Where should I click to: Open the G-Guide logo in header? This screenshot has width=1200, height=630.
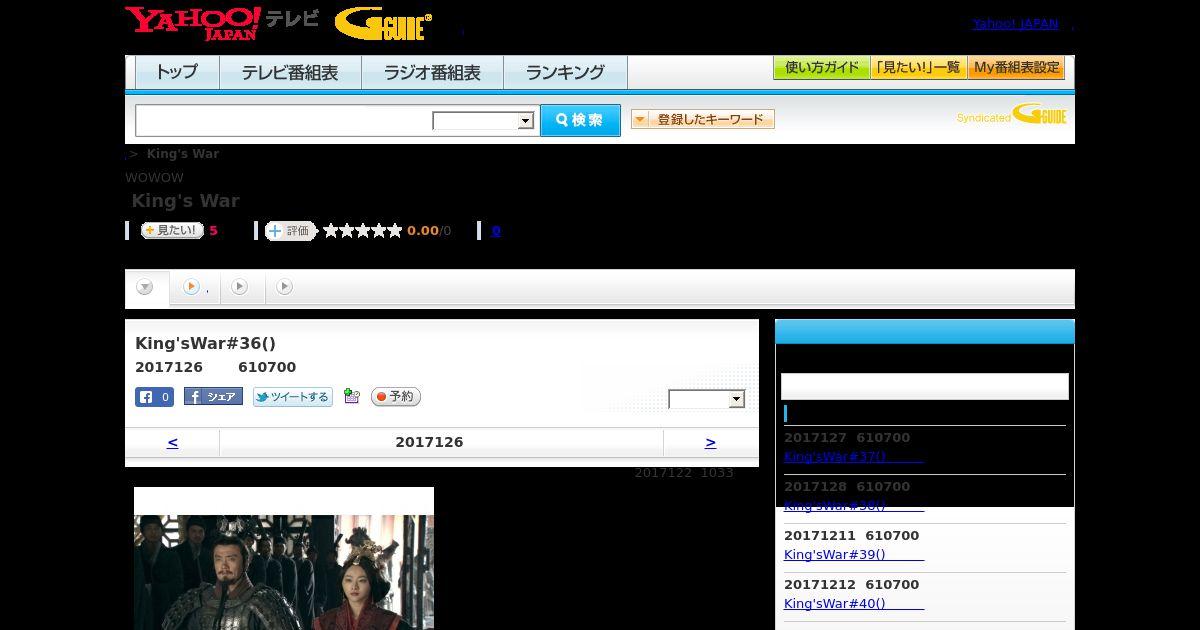(x=383, y=24)
